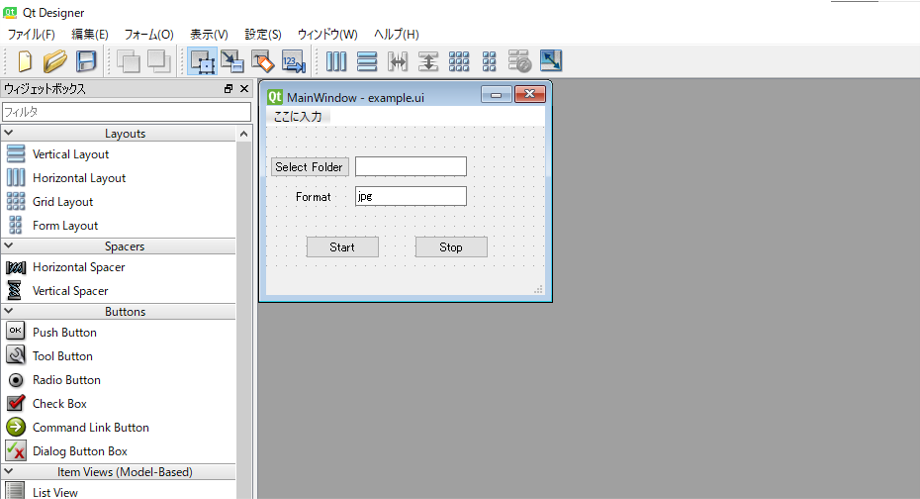Click the ここに入力 menu placeholder
Screen dimensions: 920x499
pos(298,116)
